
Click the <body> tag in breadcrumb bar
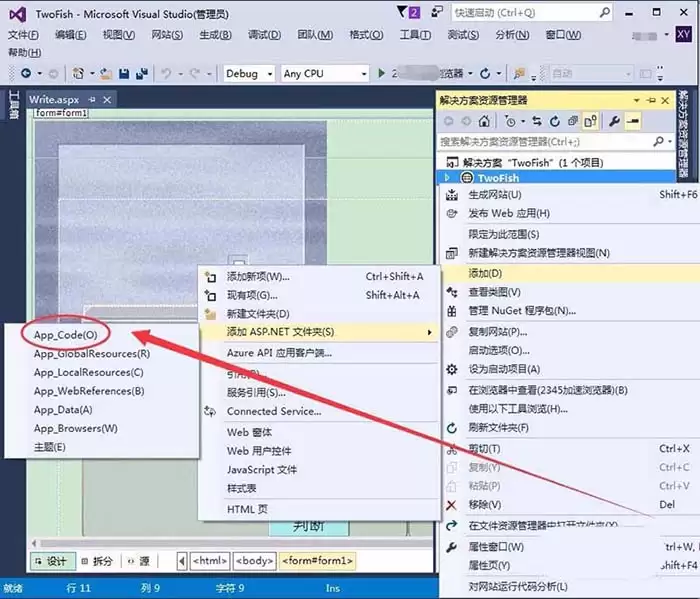pos(255,561)
